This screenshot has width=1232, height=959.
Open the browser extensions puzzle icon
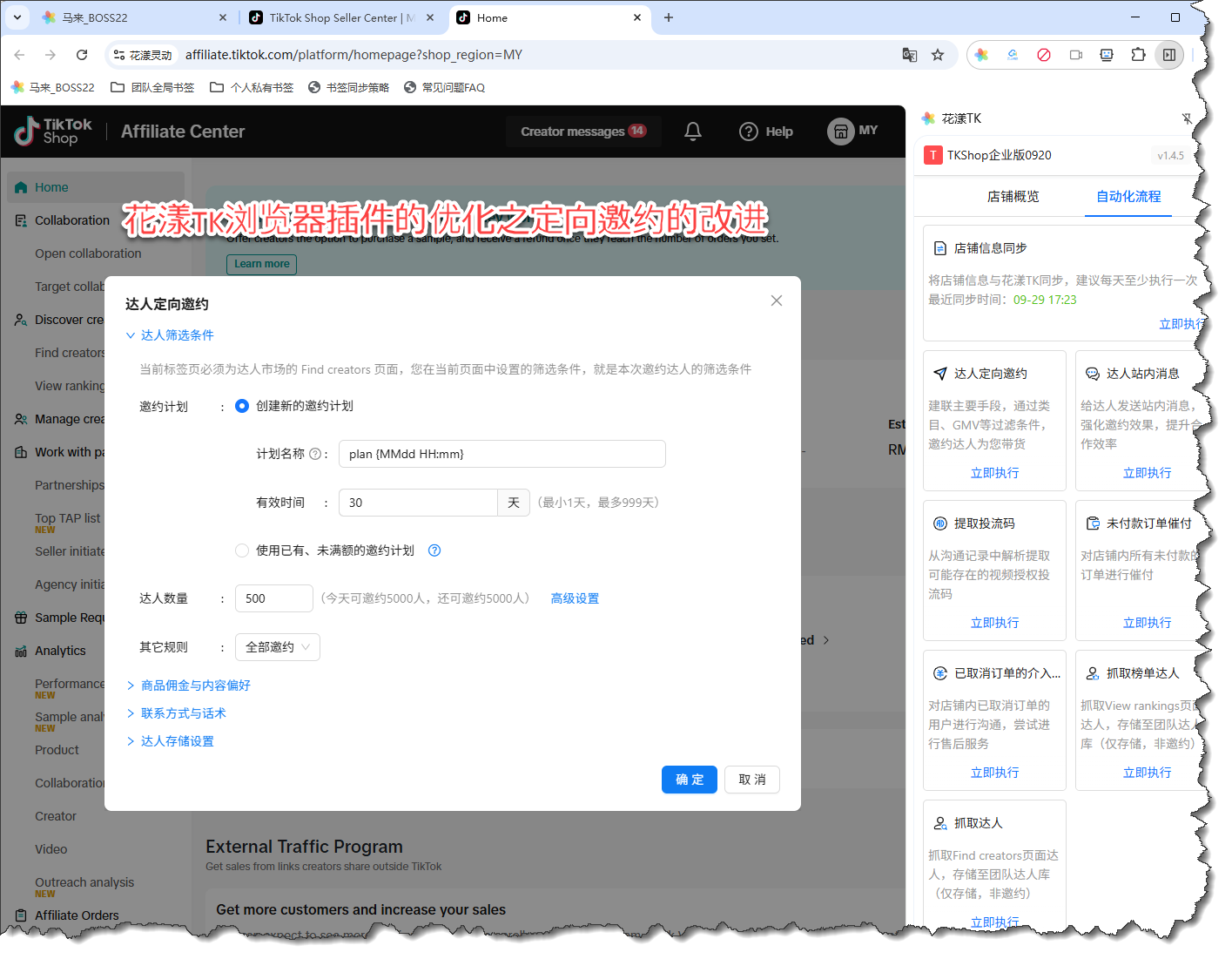[1138, 55]
